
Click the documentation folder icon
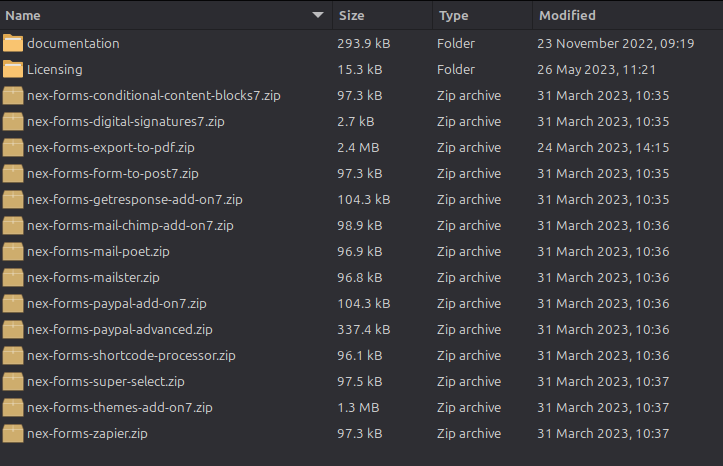click(13, 43)
